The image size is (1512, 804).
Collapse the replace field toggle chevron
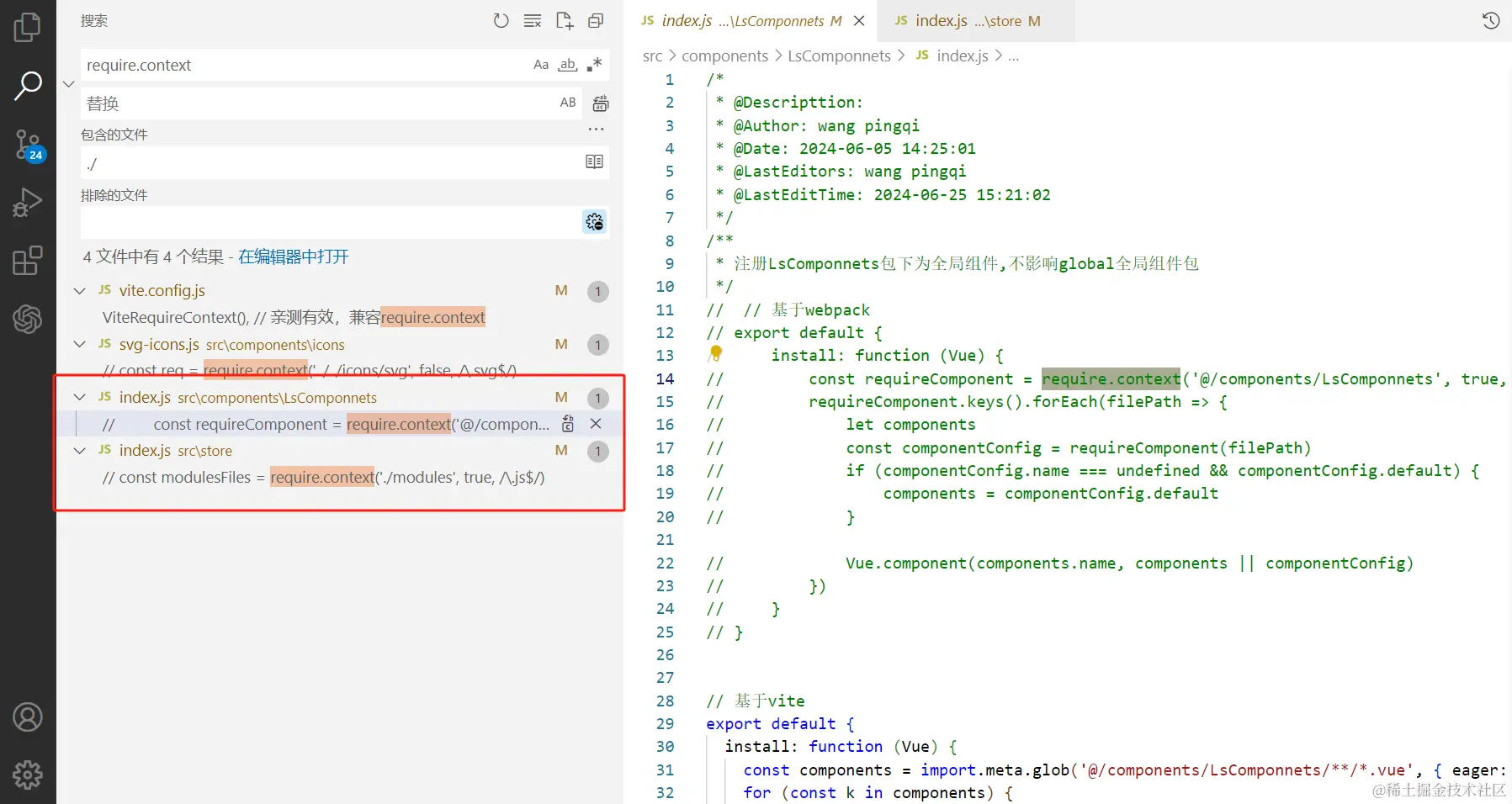tap(69, 84)
